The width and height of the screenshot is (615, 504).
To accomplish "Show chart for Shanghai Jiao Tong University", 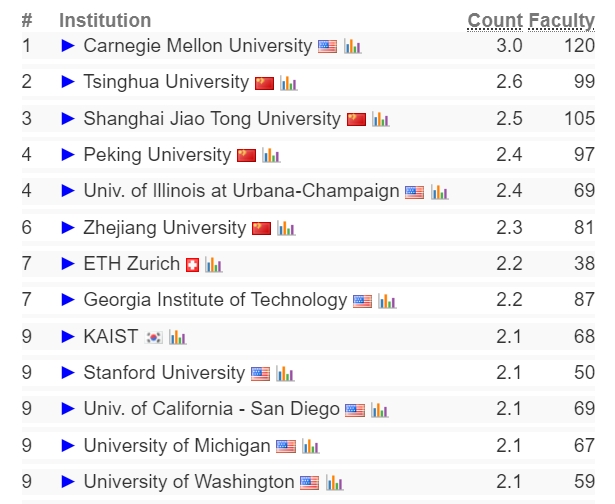I will pyautogui.click(x=381, y=119).
